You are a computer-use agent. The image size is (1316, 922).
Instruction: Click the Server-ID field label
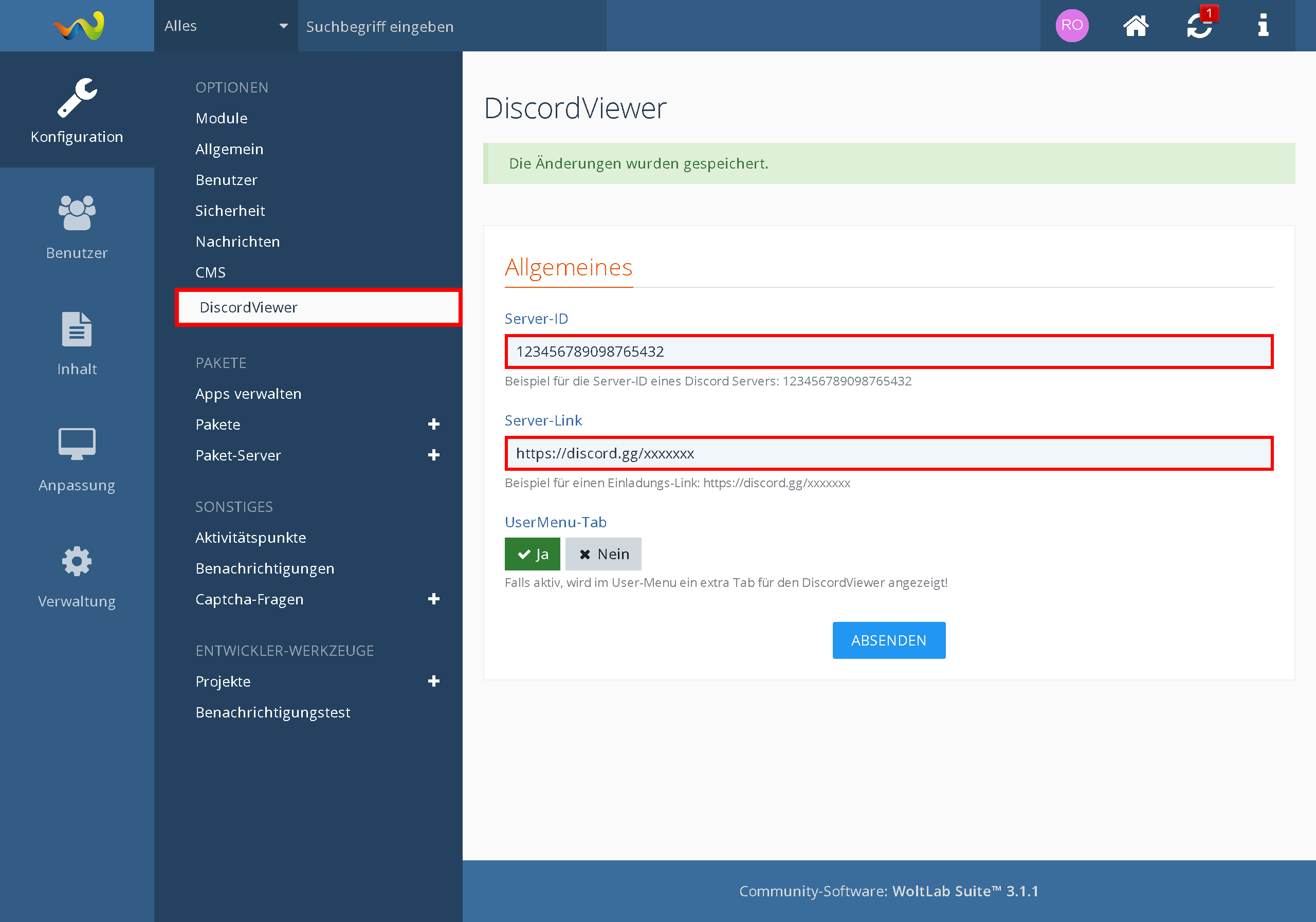point(536,319)
